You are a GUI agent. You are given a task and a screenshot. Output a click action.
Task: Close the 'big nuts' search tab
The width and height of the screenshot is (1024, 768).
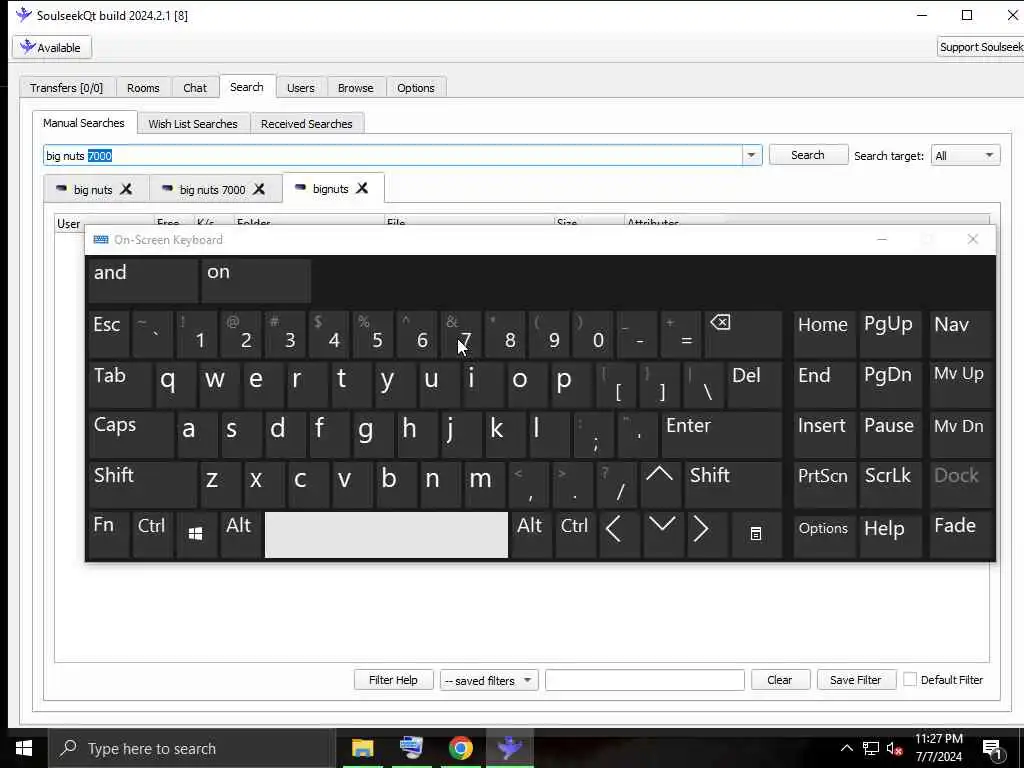(126, 189)
